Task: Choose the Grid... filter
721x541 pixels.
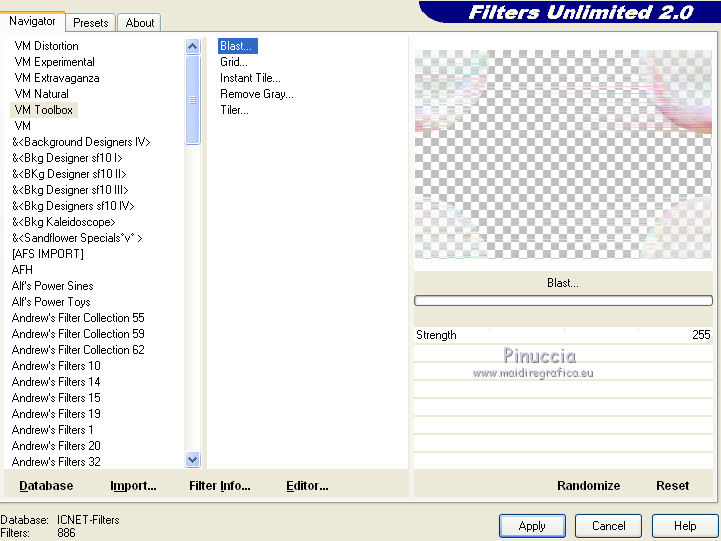Action: [x=234, y=62]
